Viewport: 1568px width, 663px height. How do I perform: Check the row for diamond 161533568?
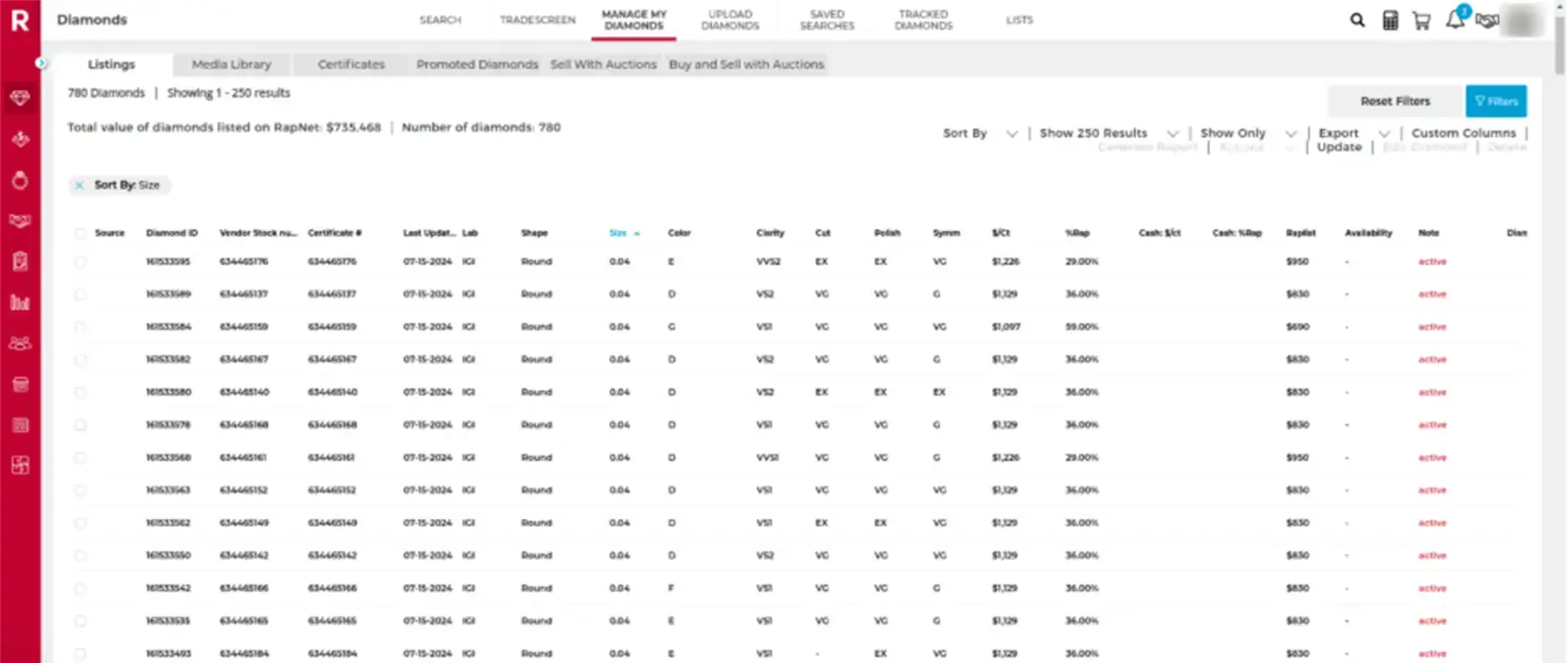point(80,457)
